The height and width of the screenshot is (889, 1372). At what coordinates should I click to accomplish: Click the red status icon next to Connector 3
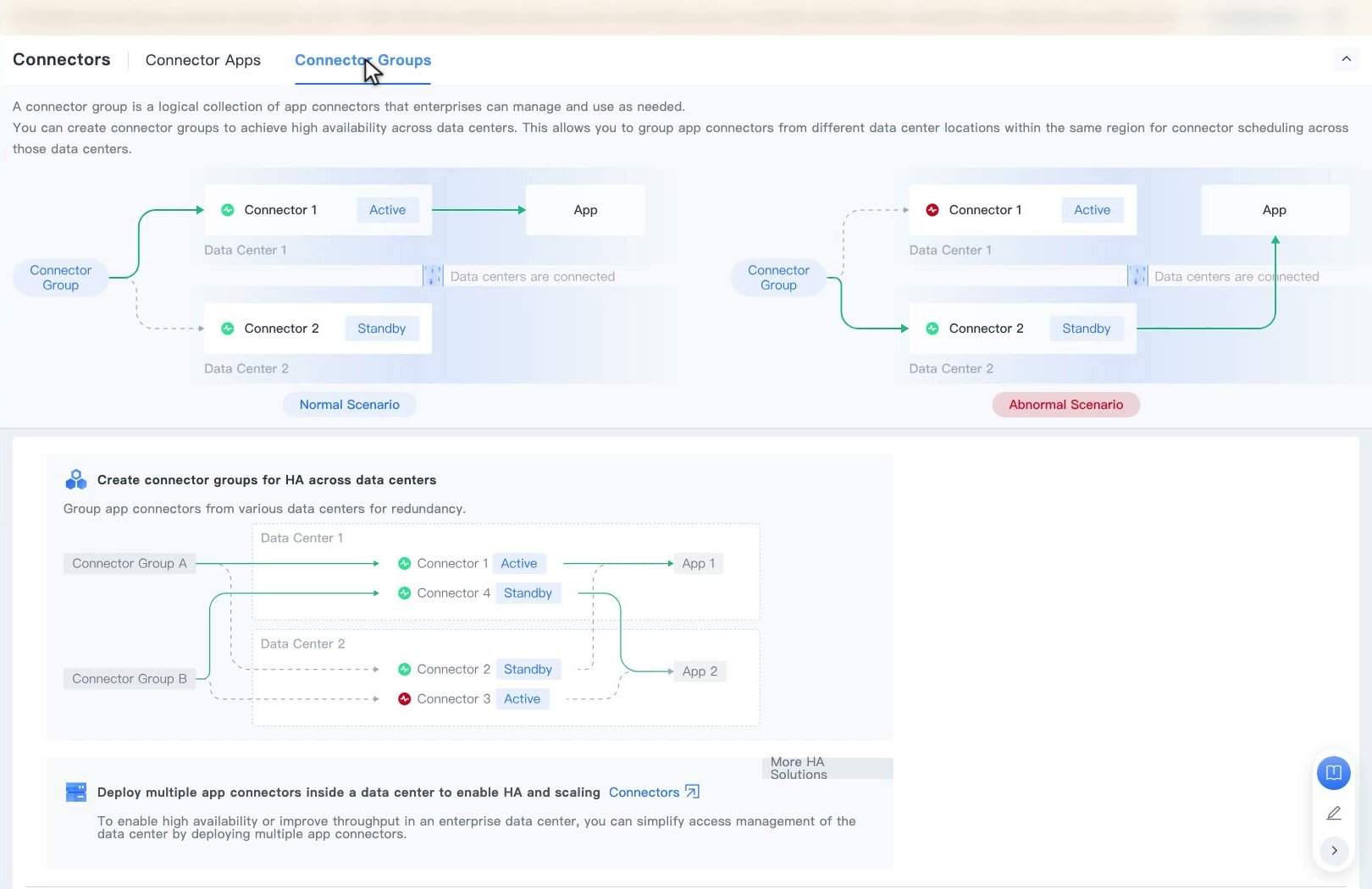click(x=405, y=698)
